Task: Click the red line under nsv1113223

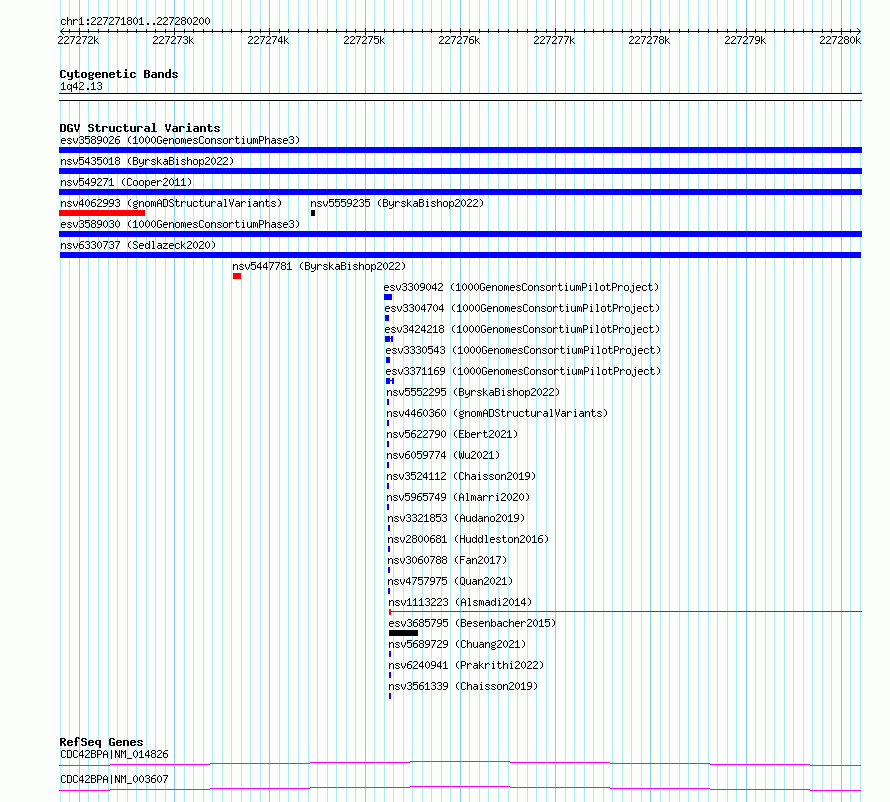Action: coord(625,612)
